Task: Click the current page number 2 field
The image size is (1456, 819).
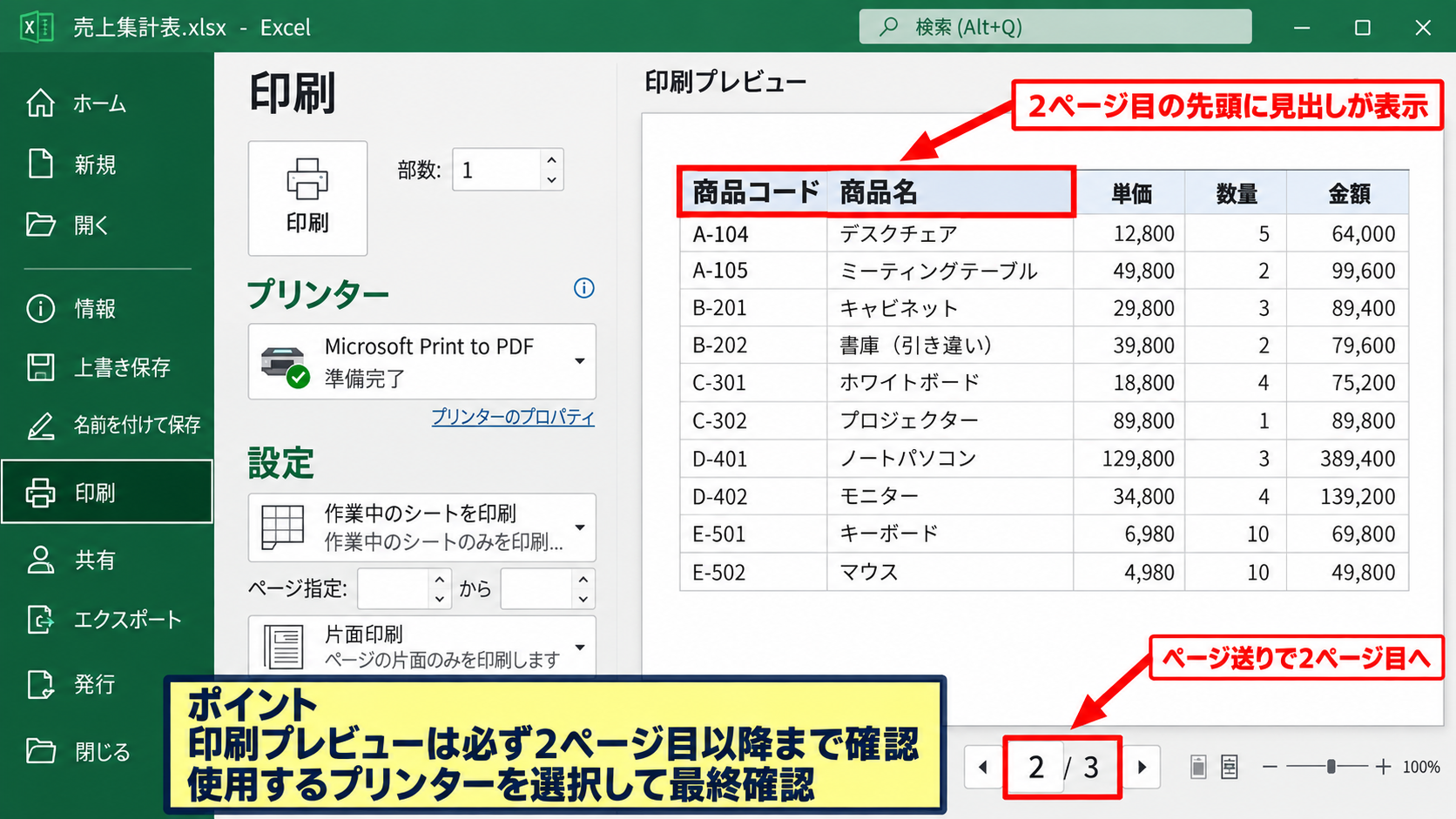Action: click(1035, 767)
